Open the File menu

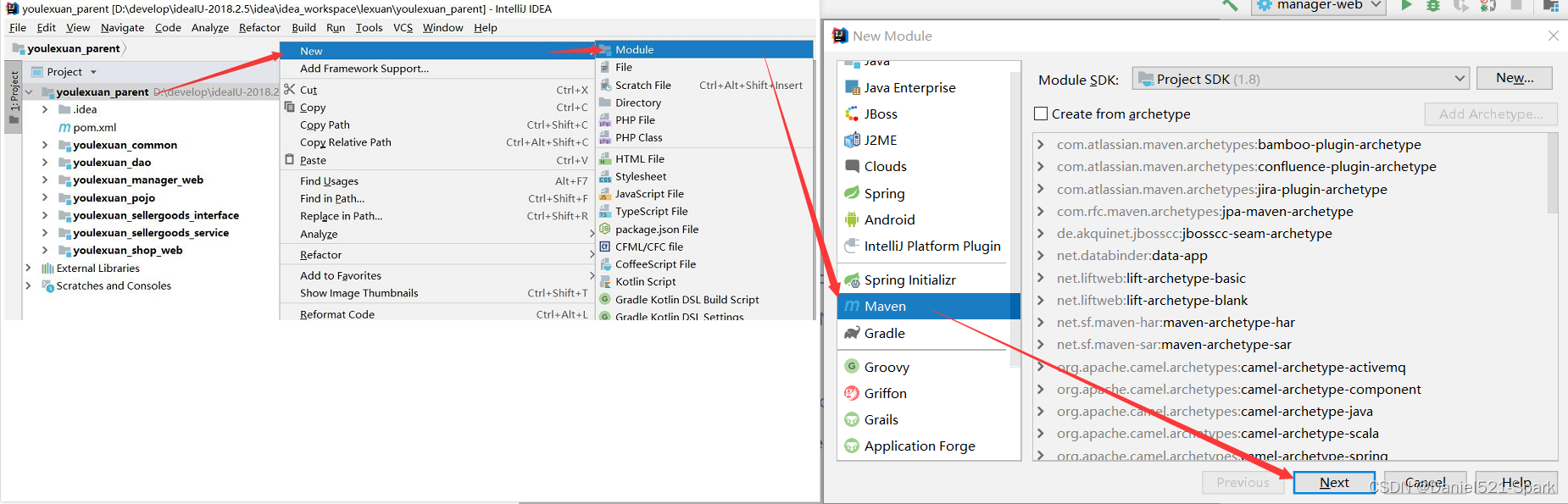[x=18, y=27]
